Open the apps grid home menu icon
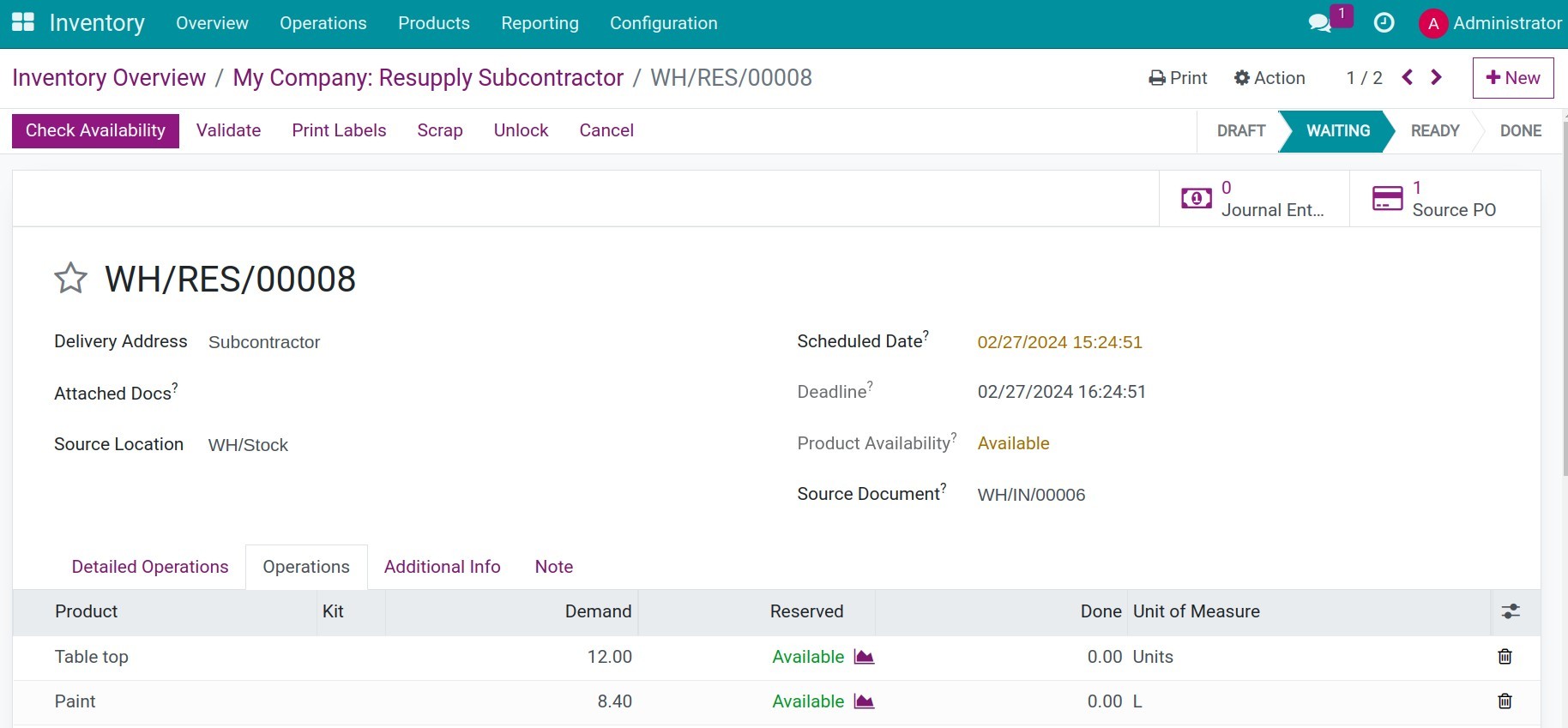The height and width of the screenshot is (728, 1568). (x=23, y=23)
